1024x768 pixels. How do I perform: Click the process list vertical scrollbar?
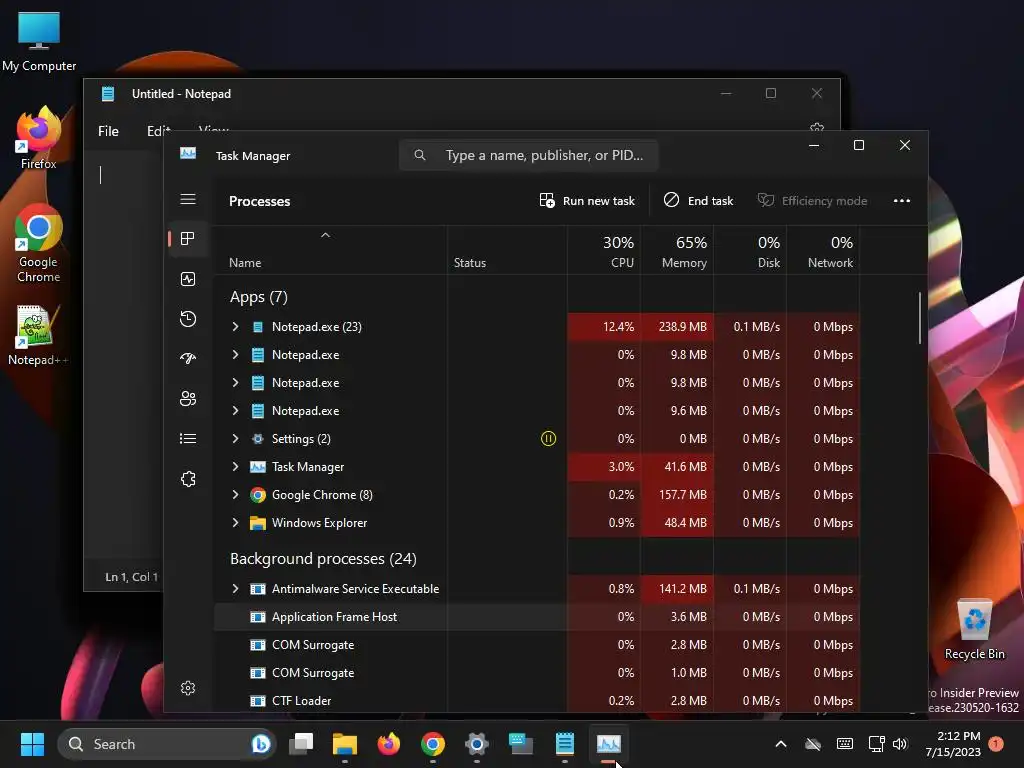pos(920,318)
